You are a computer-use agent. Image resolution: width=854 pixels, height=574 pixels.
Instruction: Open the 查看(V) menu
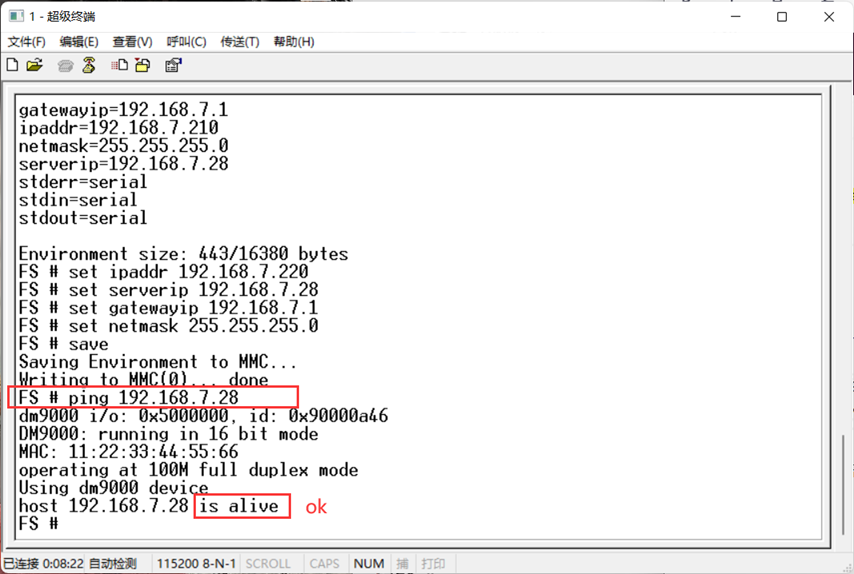[132, 42]
